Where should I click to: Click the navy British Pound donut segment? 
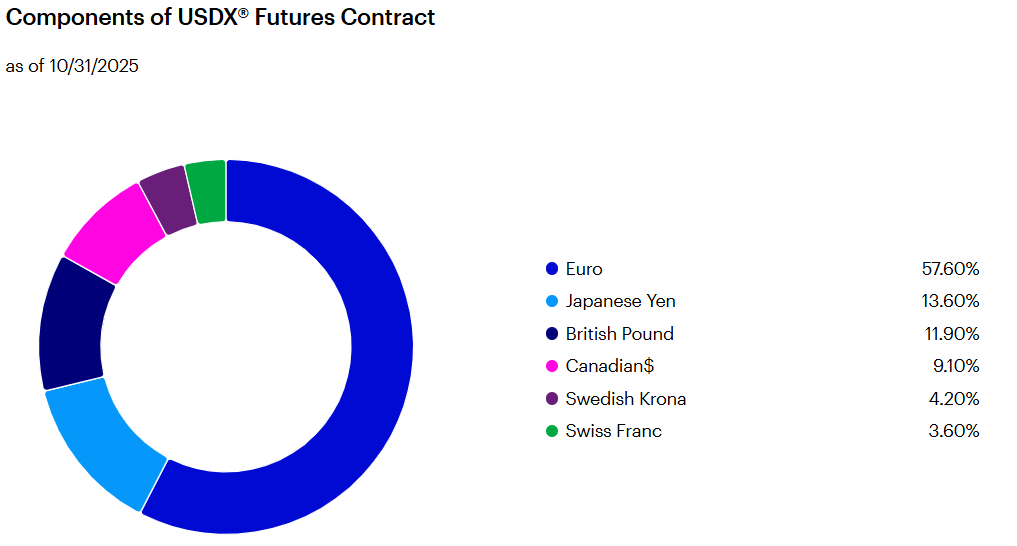tap(73, 324)
